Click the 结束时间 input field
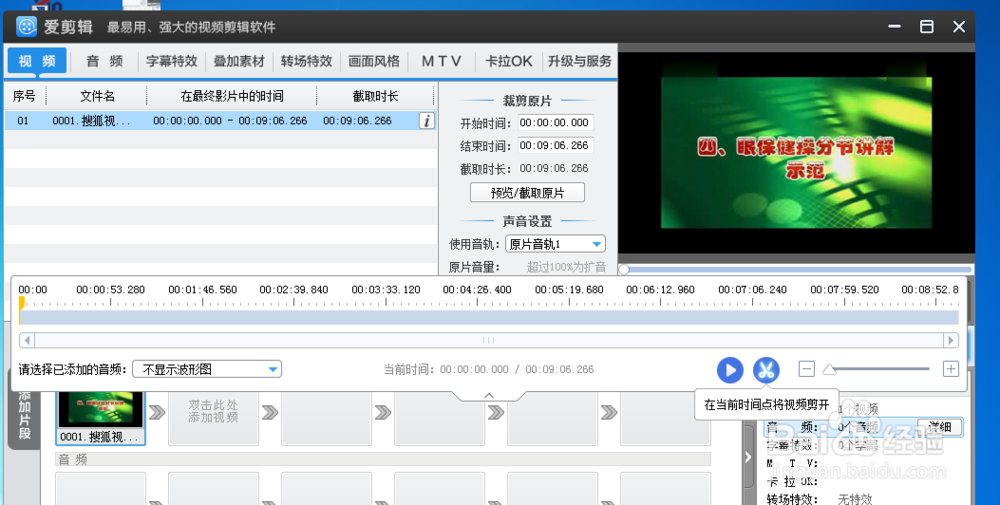1000x505 pixels. pyautogui.click(x=555, y=145)
